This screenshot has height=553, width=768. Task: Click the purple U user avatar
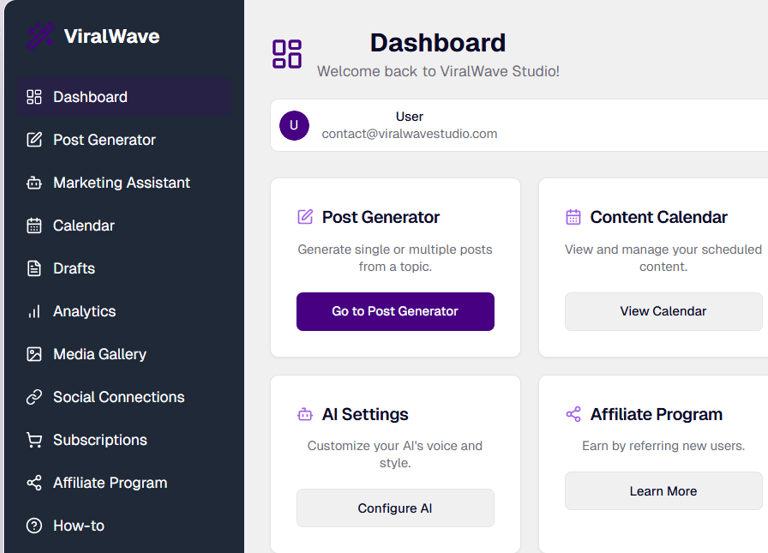294,125
